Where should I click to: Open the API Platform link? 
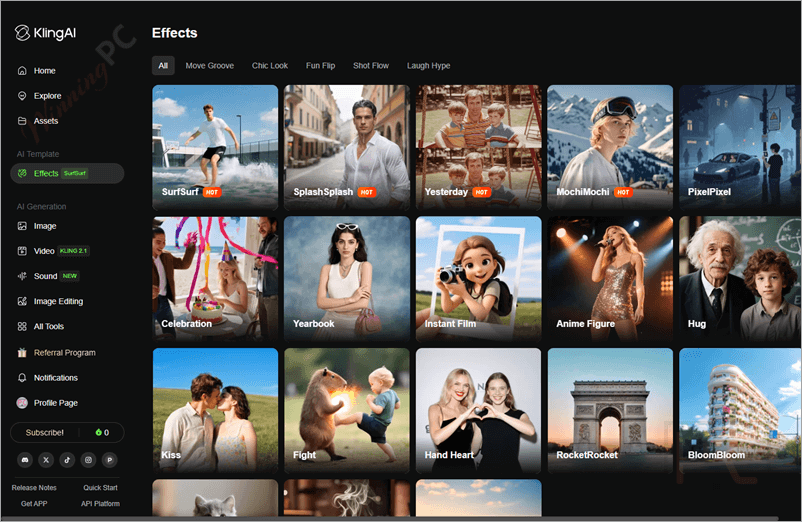[100, 504]
